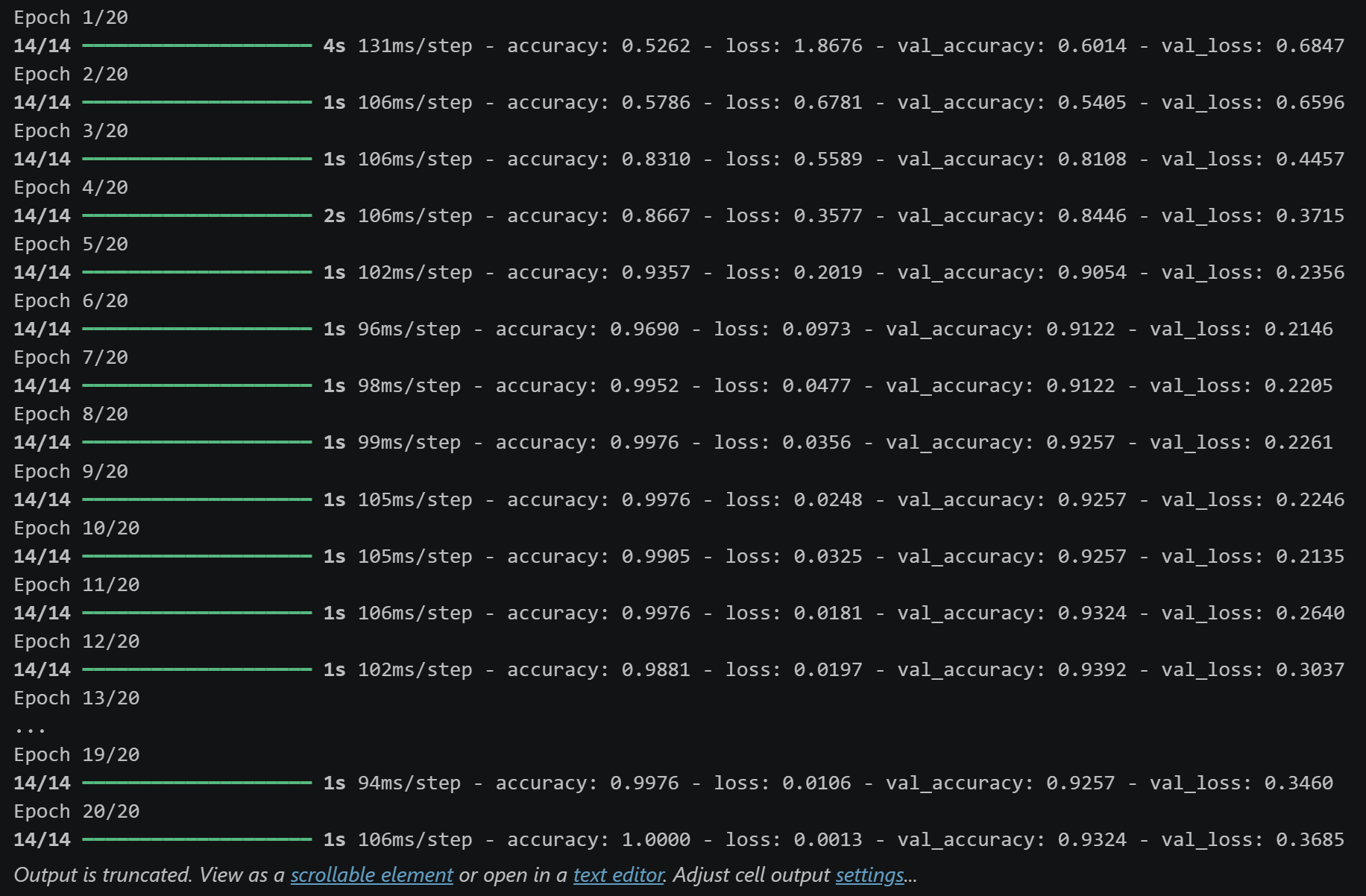The height and width of the screenshot is (896, 1366).
Task: Click the 'Epoch 5/20' line
Action: (71, 244)
